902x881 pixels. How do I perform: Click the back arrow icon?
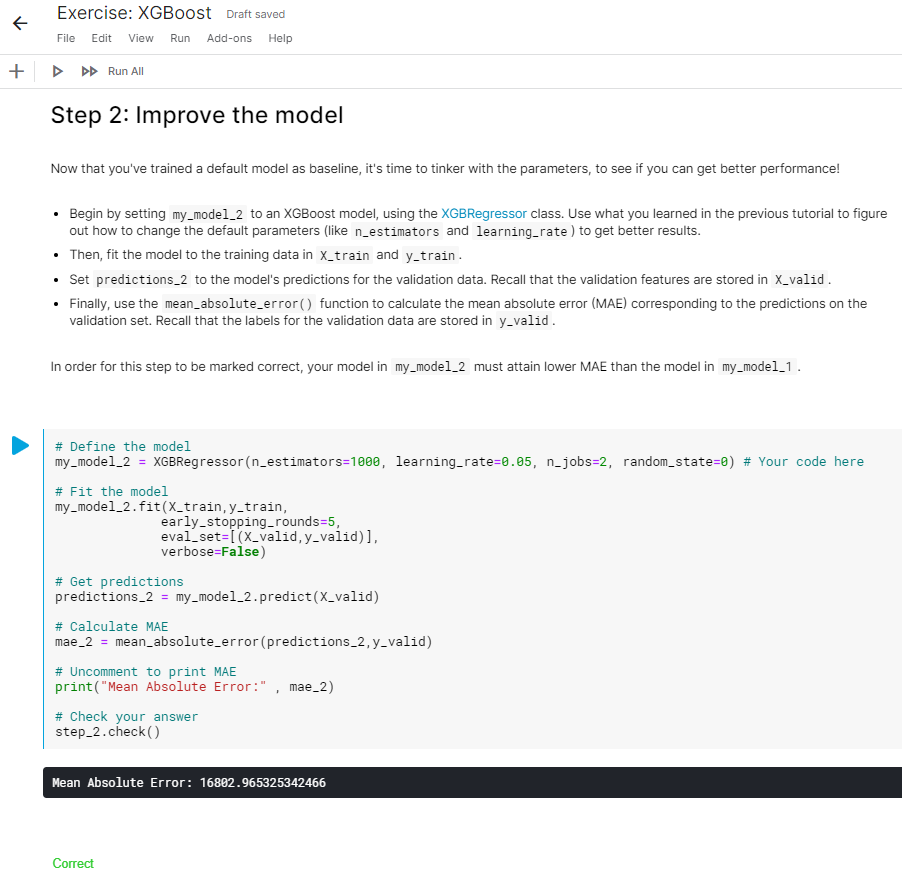20,23
